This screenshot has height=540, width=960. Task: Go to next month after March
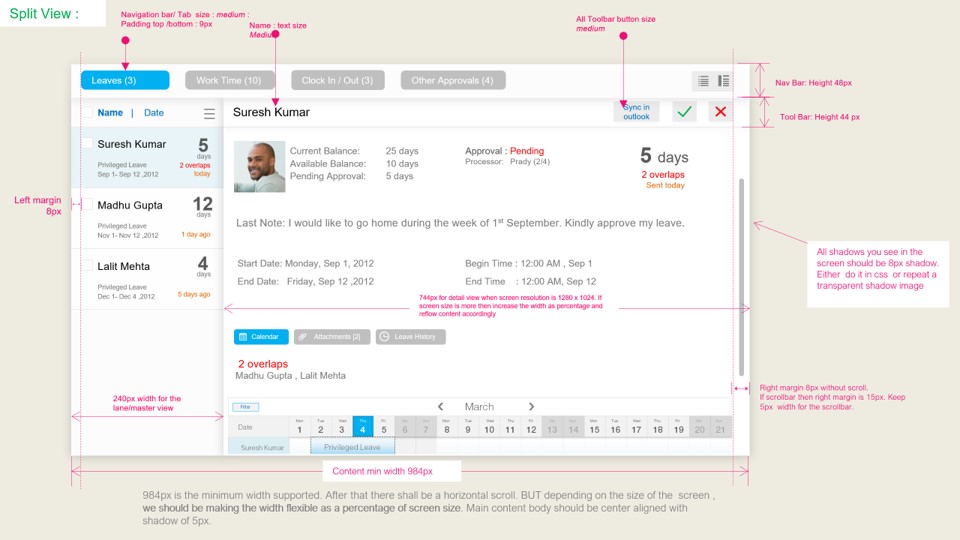click(x=531, y=407)
